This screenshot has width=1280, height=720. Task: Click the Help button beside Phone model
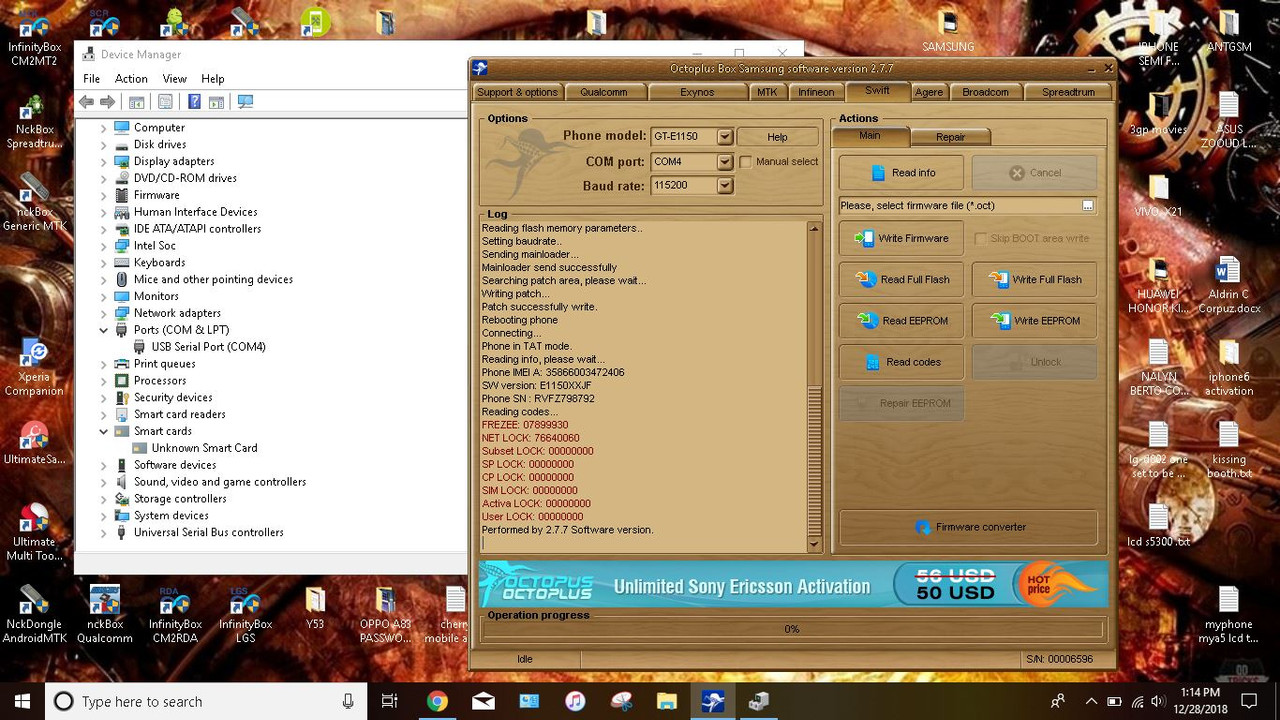click(x=777, y=137)
